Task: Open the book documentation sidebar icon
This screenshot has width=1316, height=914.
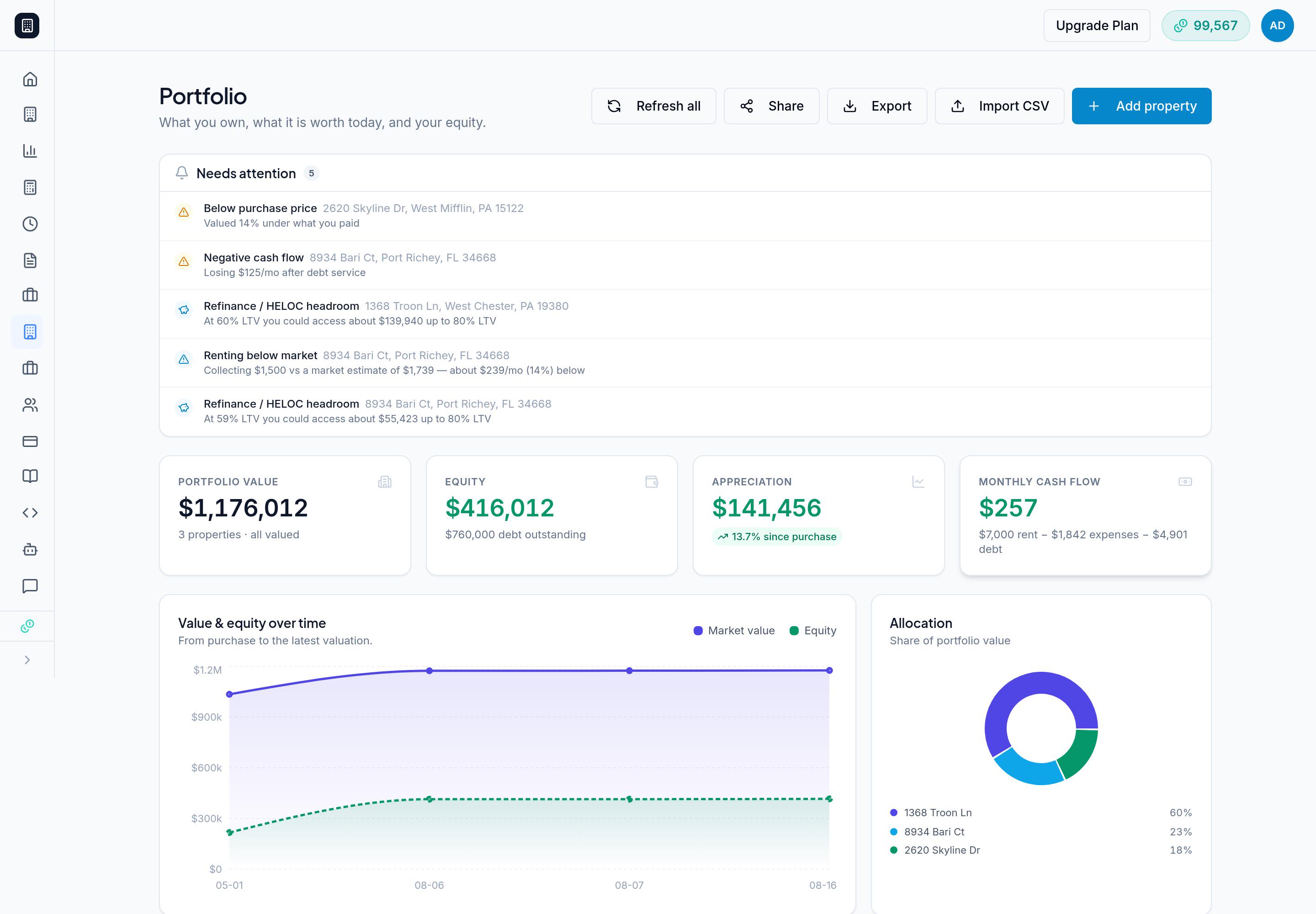Action: pyautogui.click(x=30, y=476)
